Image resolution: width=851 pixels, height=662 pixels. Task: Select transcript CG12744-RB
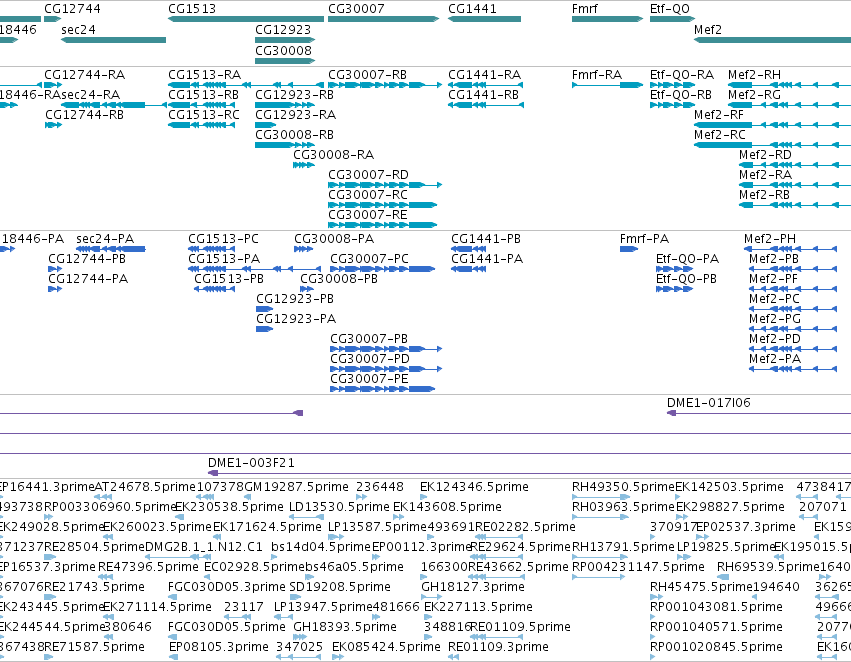(x=84, y=114)
